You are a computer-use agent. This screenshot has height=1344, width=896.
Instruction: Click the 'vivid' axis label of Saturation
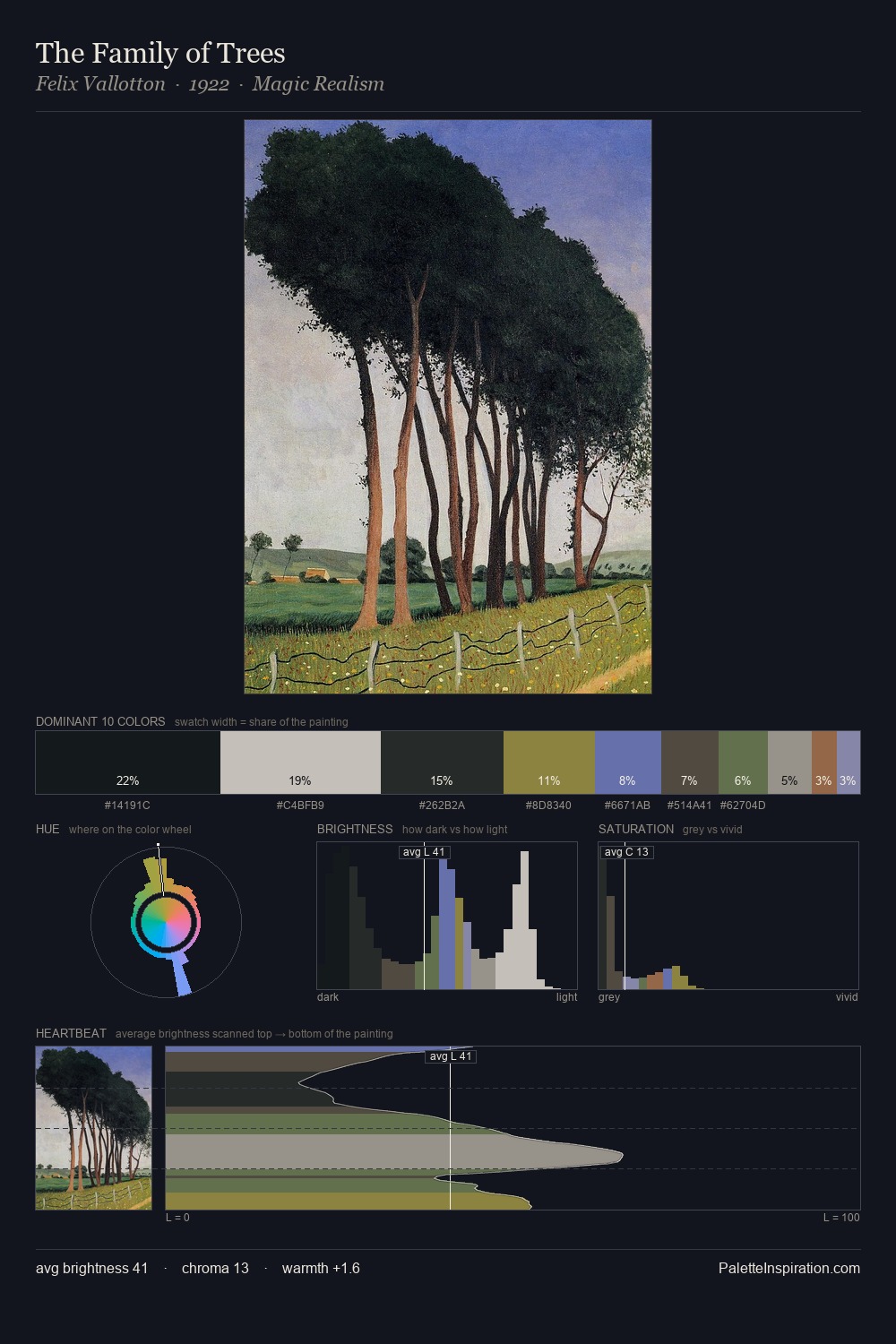pyautogui.click(x=847, y=997)
